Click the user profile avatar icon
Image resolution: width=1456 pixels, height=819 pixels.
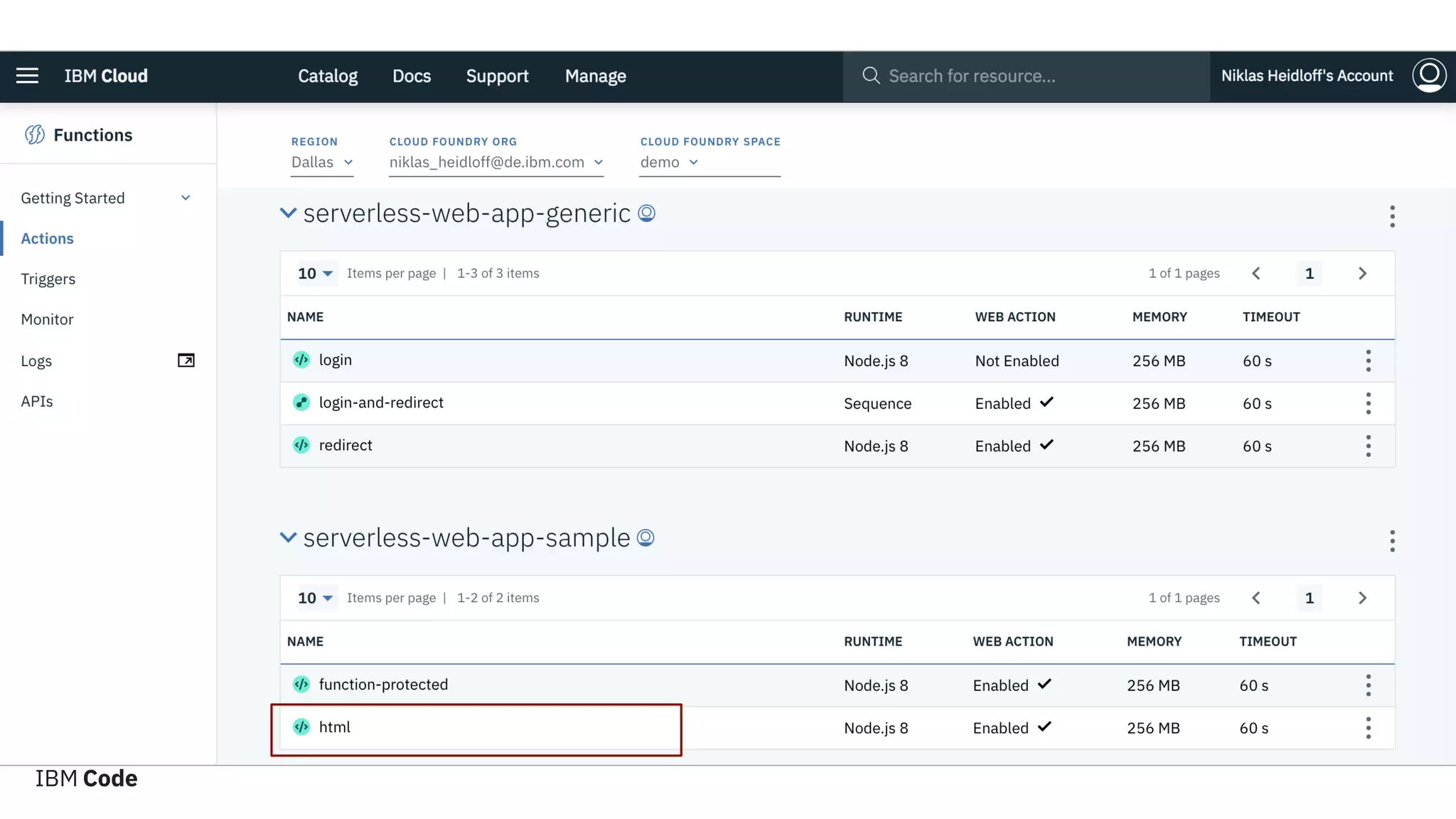tap(1429, 75)
